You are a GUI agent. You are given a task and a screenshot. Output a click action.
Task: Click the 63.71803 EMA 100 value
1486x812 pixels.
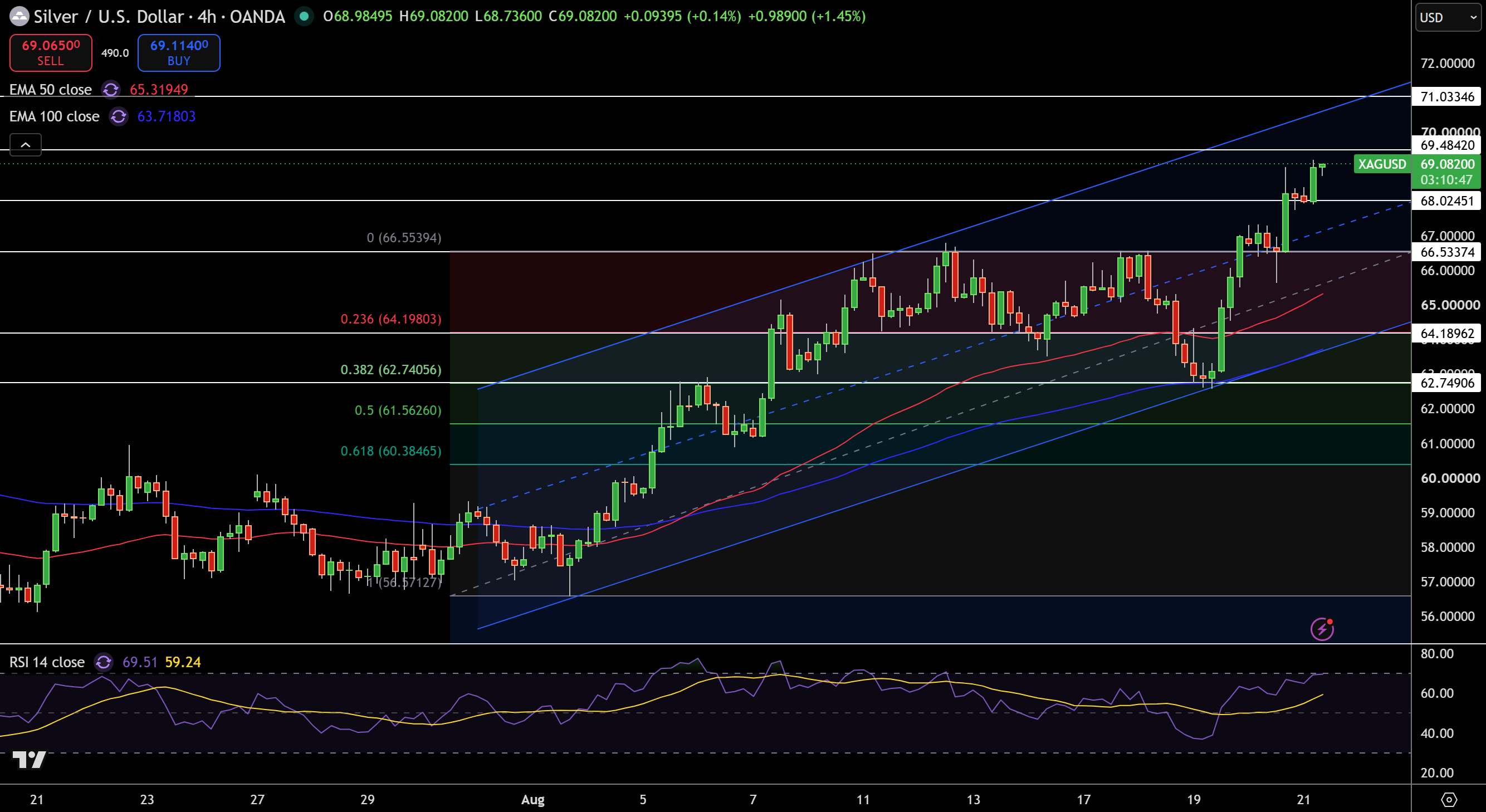coord(166,116)
